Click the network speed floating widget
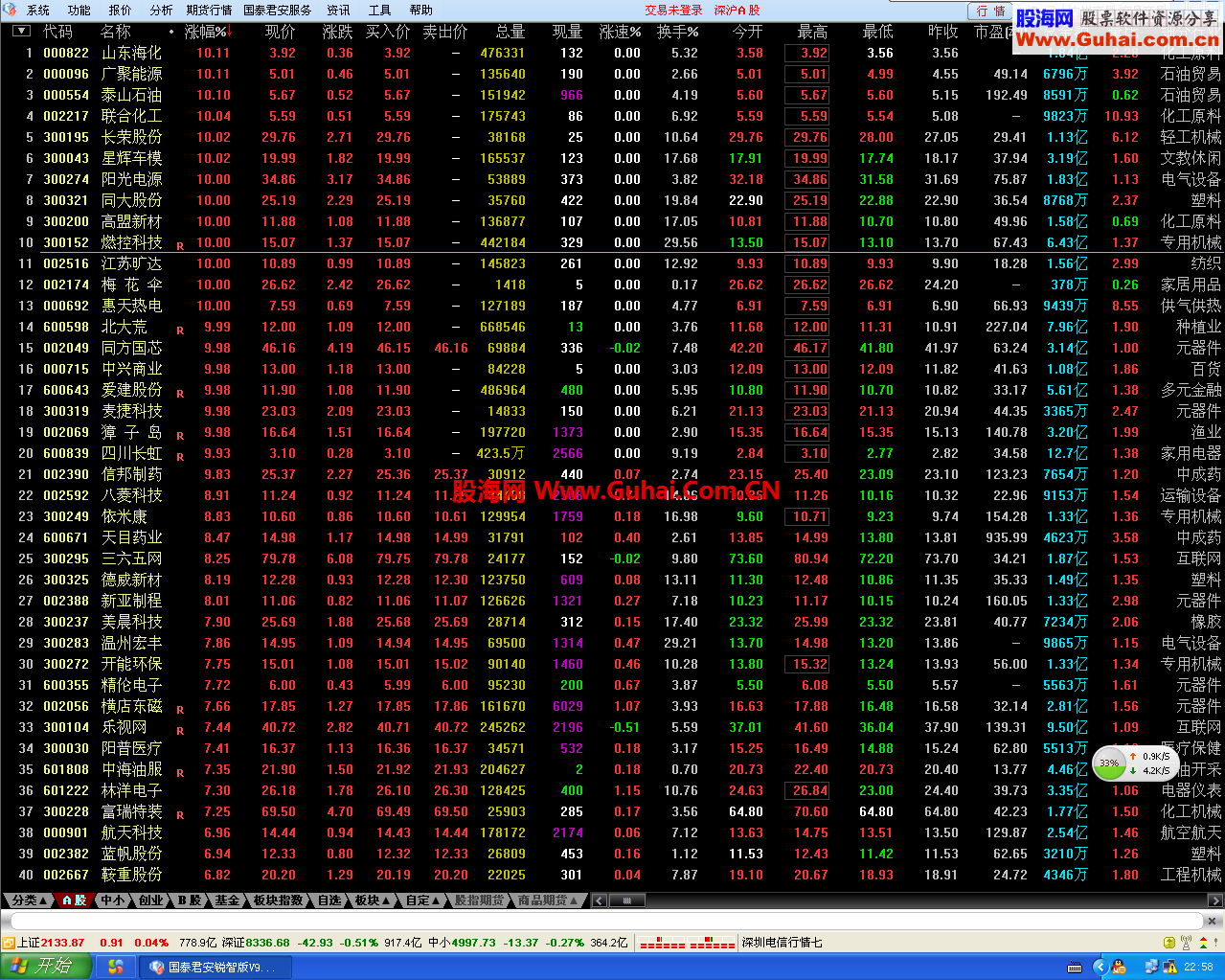 click(x=1134, y=763)
